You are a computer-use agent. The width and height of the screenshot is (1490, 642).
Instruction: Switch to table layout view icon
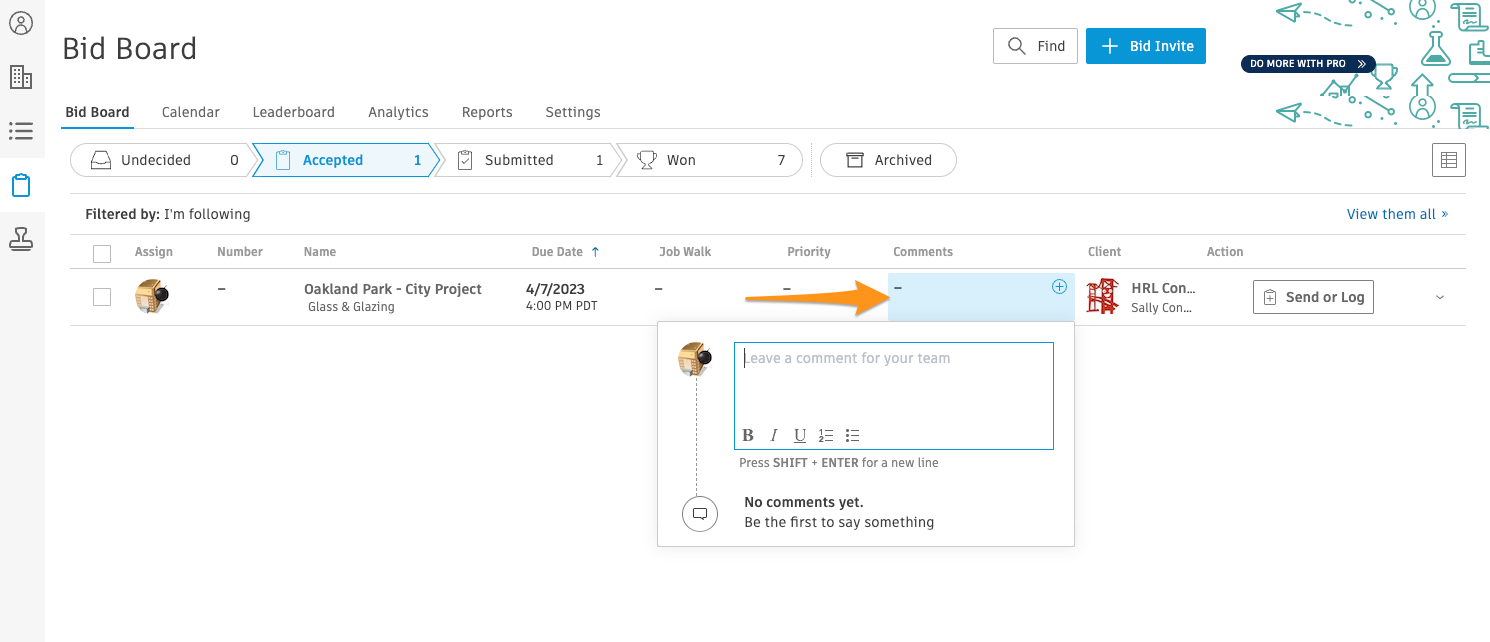click(x=1448, y=160)
